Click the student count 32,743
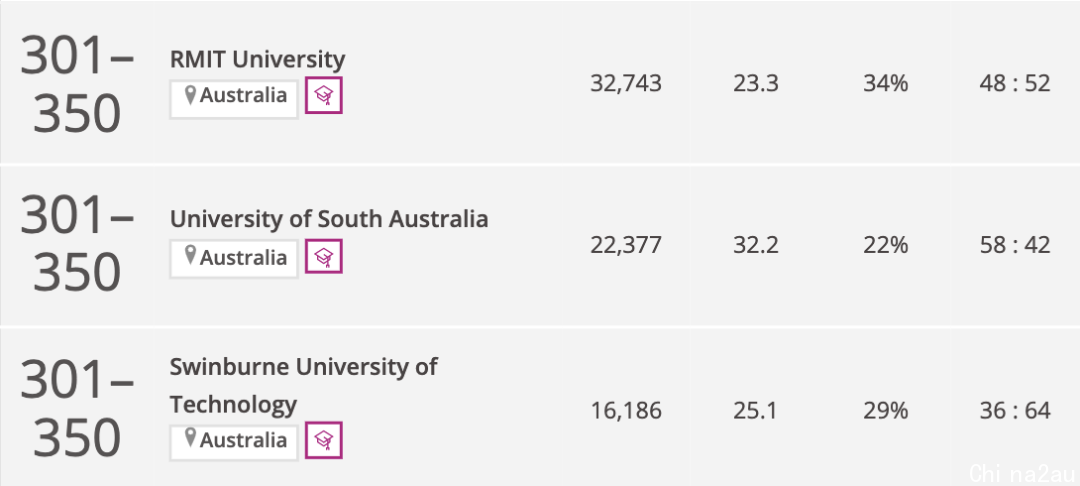This screenshot has height=486, width=1080. click(626, 83)
